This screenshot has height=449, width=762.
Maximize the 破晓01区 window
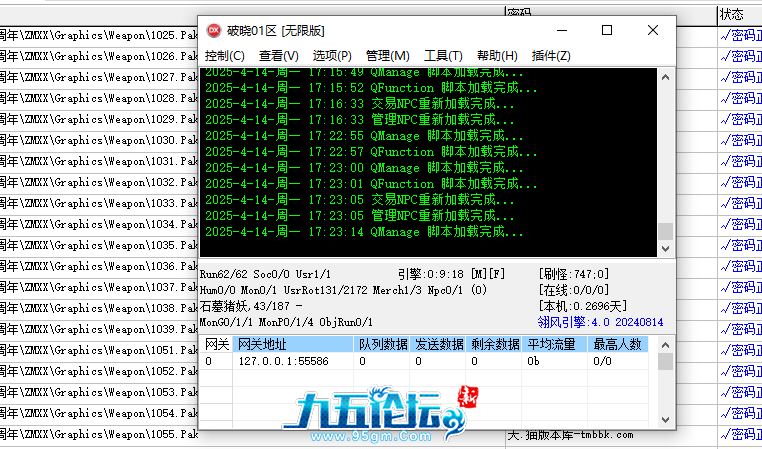(606, 31)
